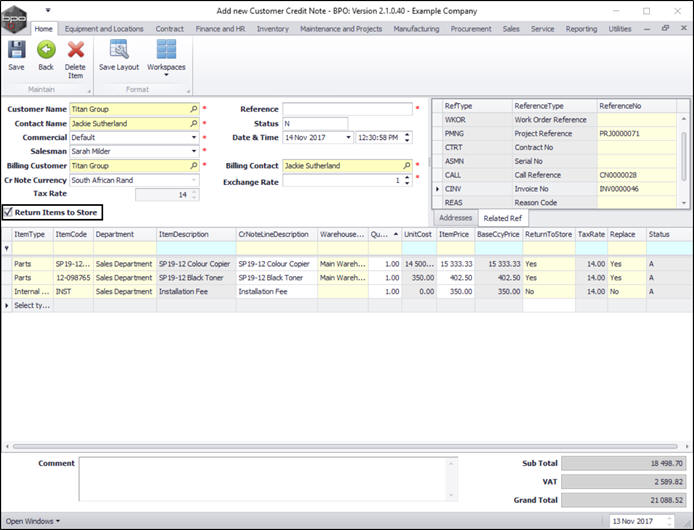
Task: Open the Workspaces icon menu
Action: (166, 49)
